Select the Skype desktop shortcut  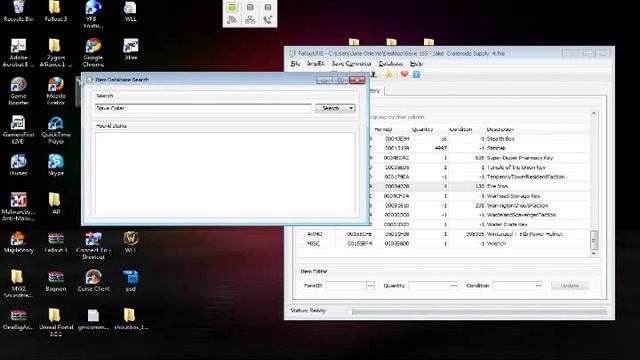[56, 164]
